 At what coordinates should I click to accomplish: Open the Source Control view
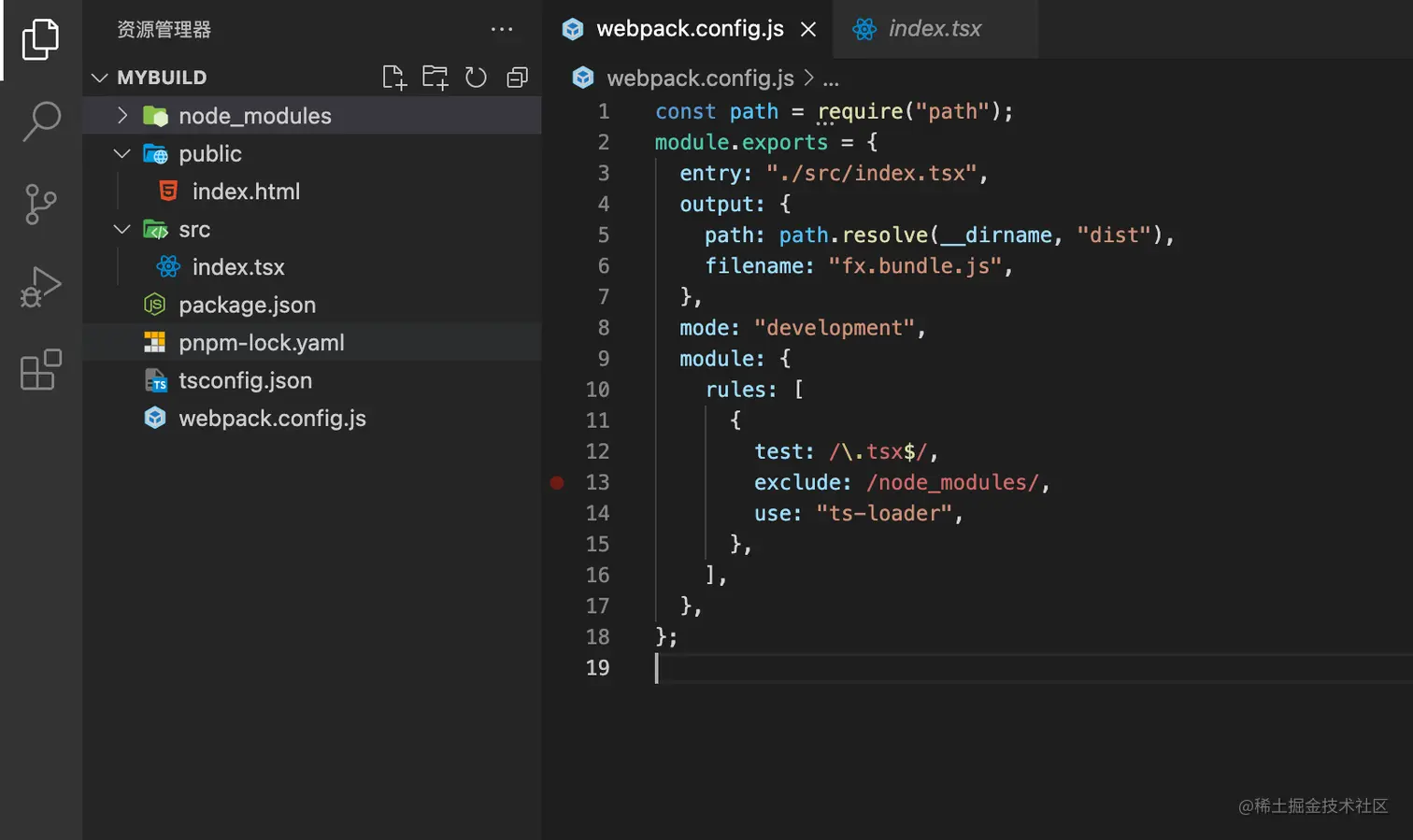(40, 204)
